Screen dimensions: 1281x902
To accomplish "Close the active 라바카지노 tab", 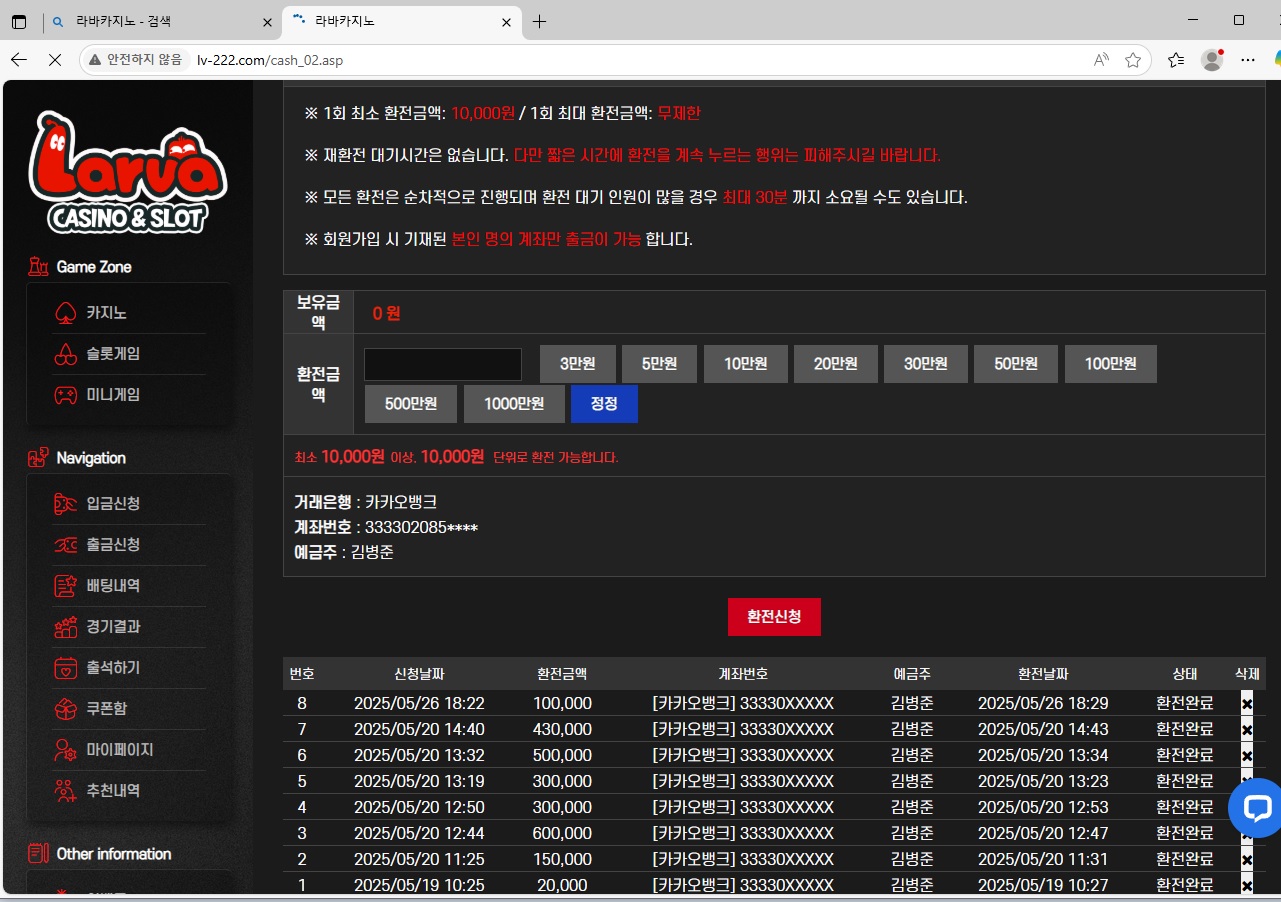I will pyautogui.click(x=506, y=22).
